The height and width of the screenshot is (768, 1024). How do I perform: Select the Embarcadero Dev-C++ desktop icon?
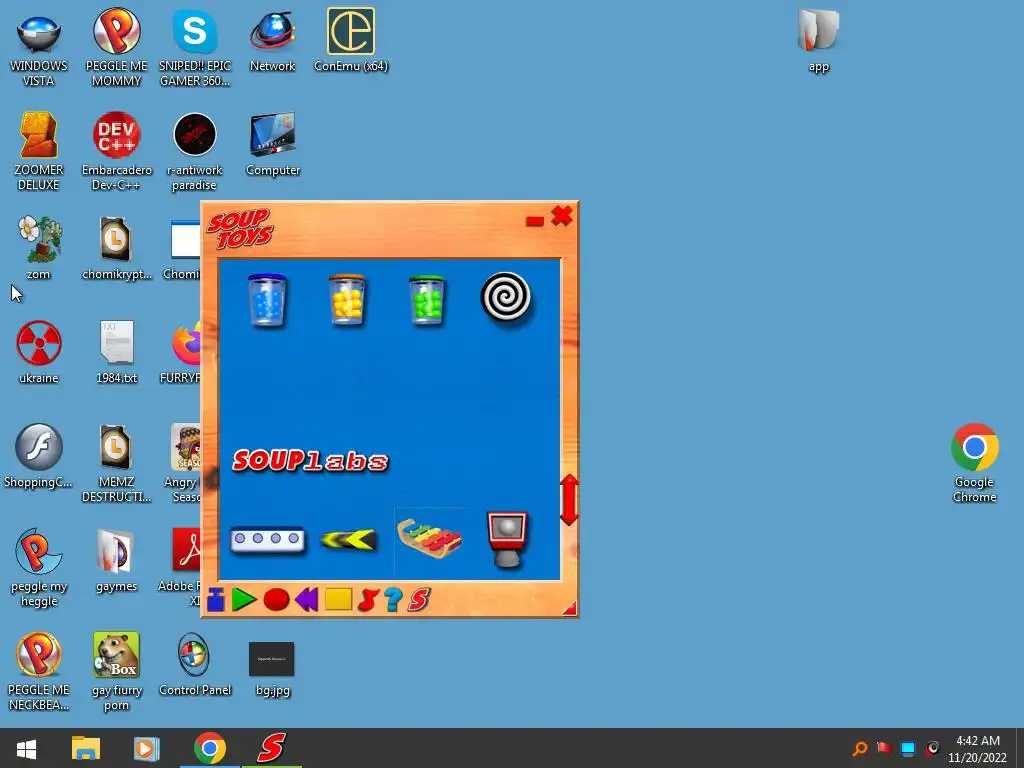coord(116,152)
